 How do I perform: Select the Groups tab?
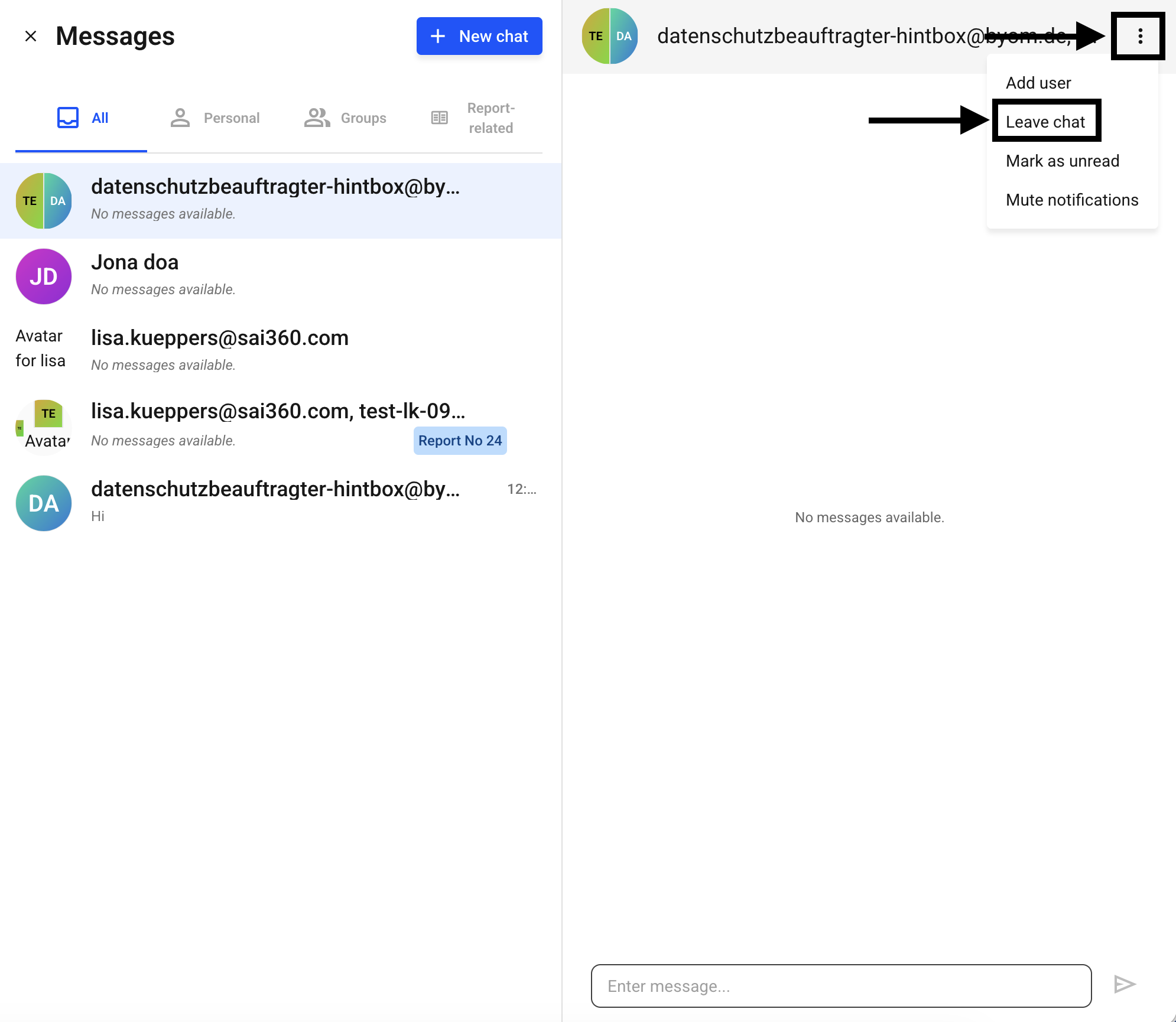tap(345, 118)
